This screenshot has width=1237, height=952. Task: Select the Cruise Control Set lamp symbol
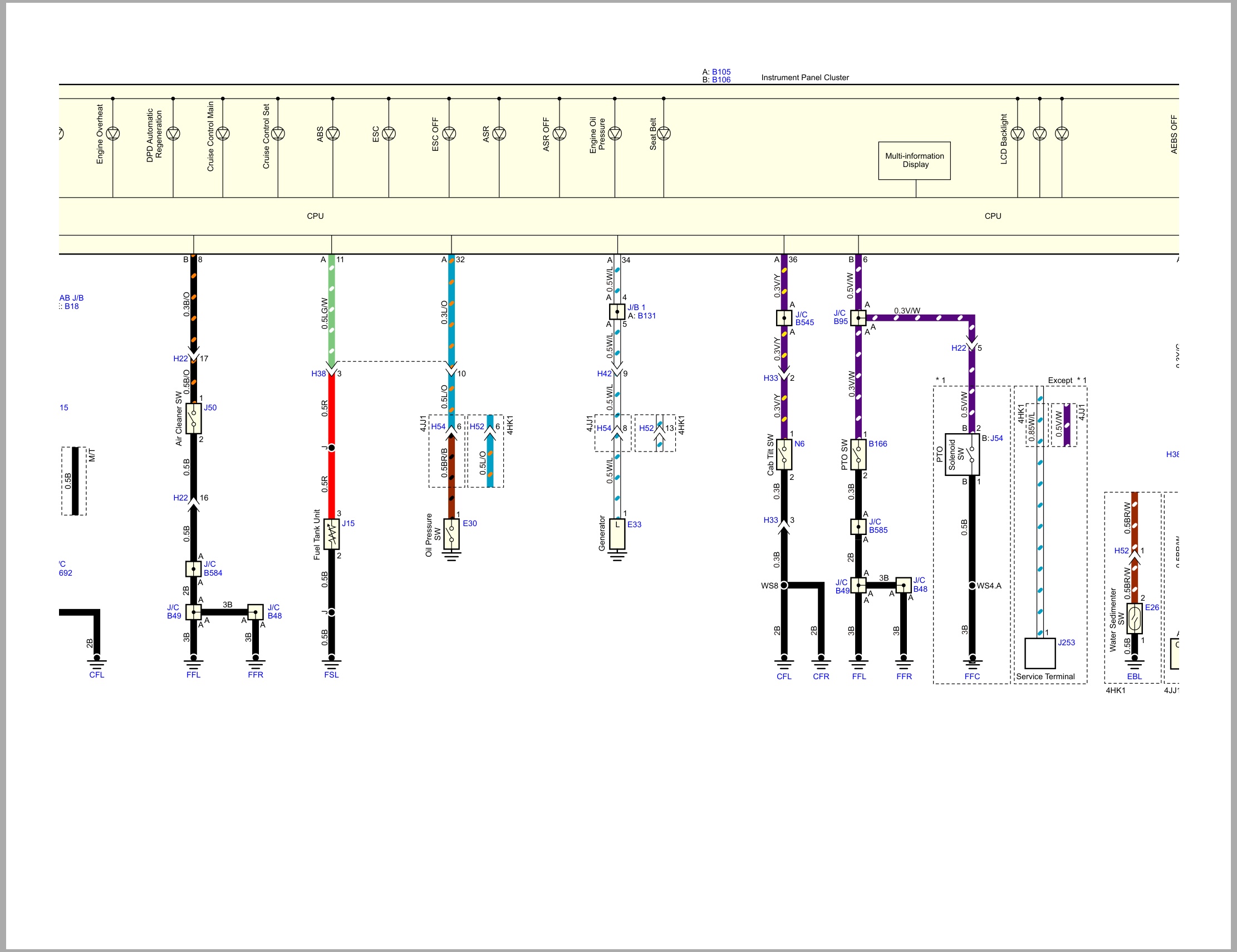click(278, 134)
